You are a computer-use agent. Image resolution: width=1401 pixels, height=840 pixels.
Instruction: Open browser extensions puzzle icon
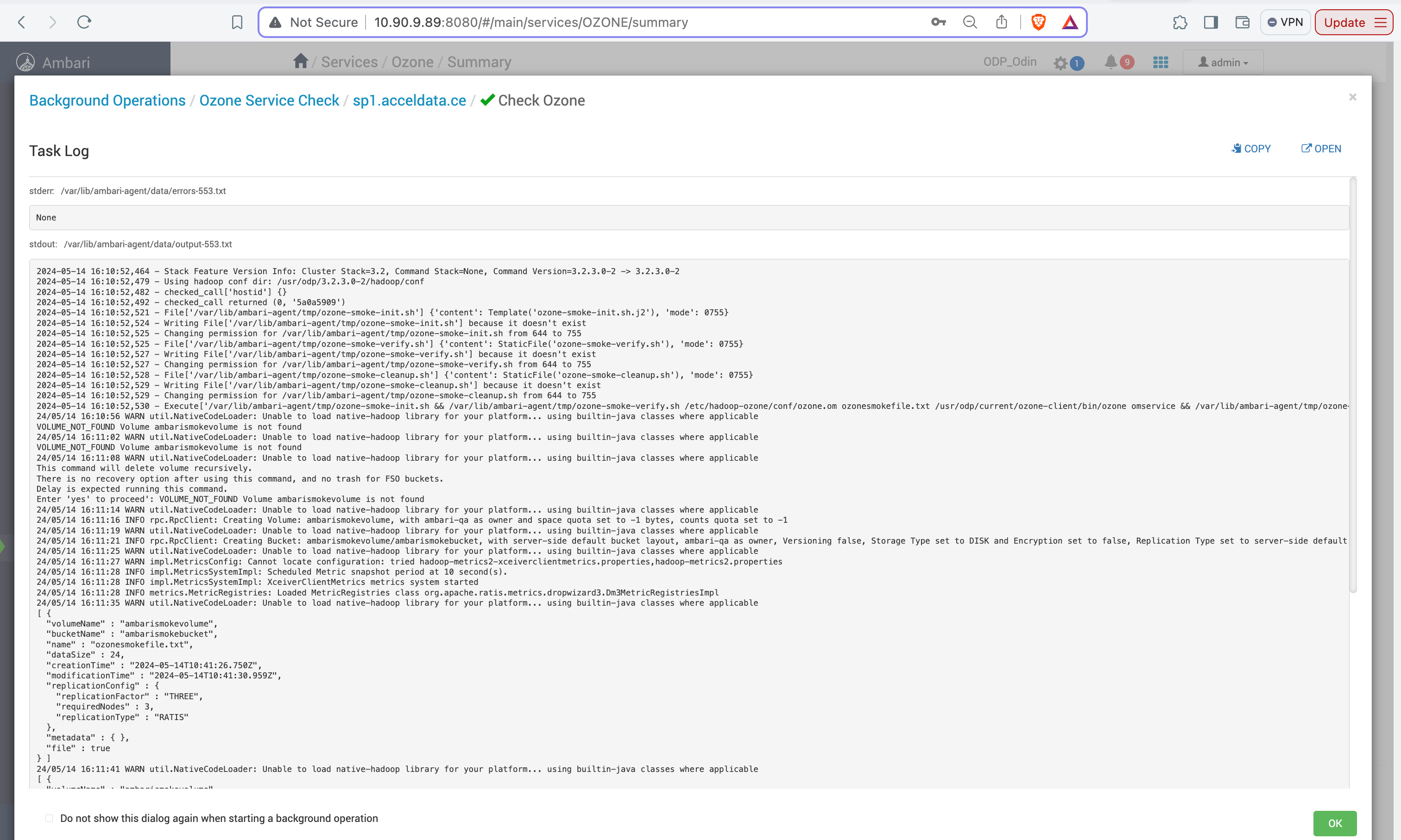click(1180, 22)
